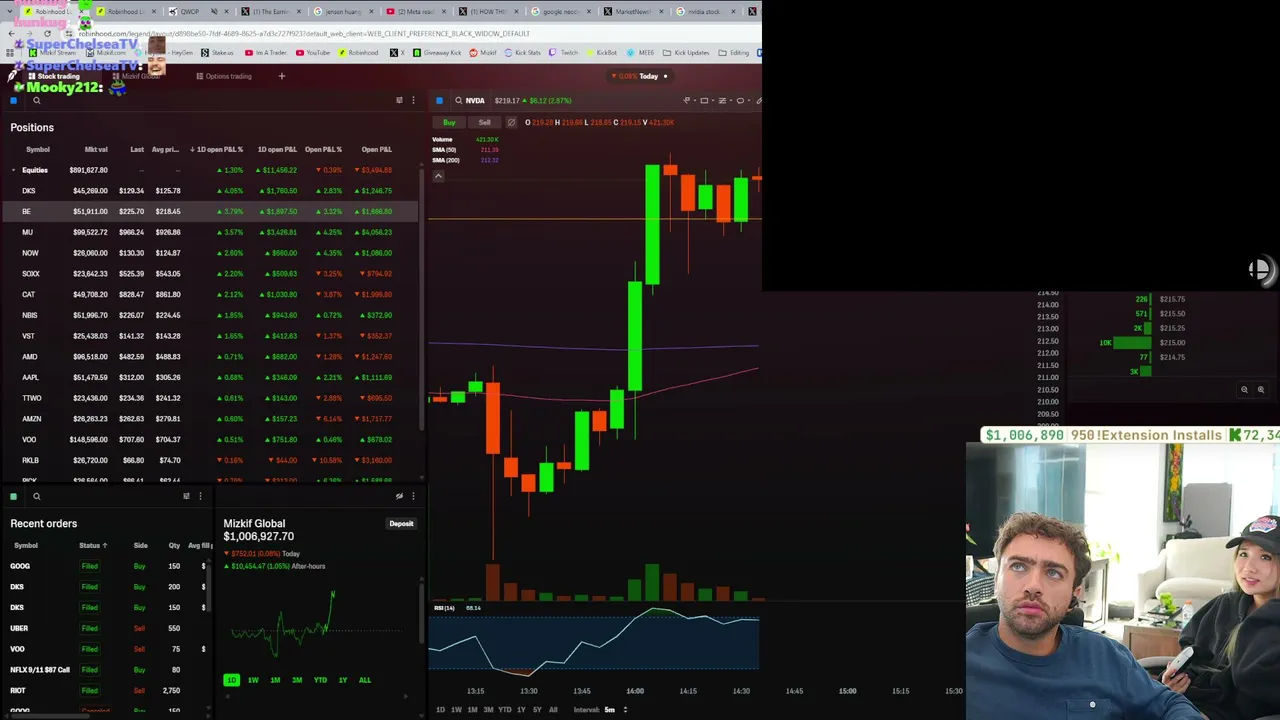This screenshot has width=1280, height=720.
Task: Click the cancel-orders slashed circle icon beside Sell
Action: 511,122
